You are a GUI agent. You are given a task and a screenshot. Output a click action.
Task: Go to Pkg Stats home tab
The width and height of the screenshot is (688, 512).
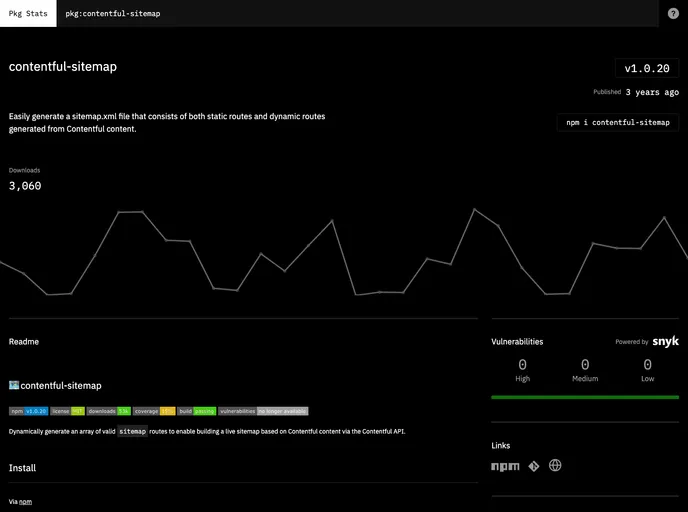(28, 14)
